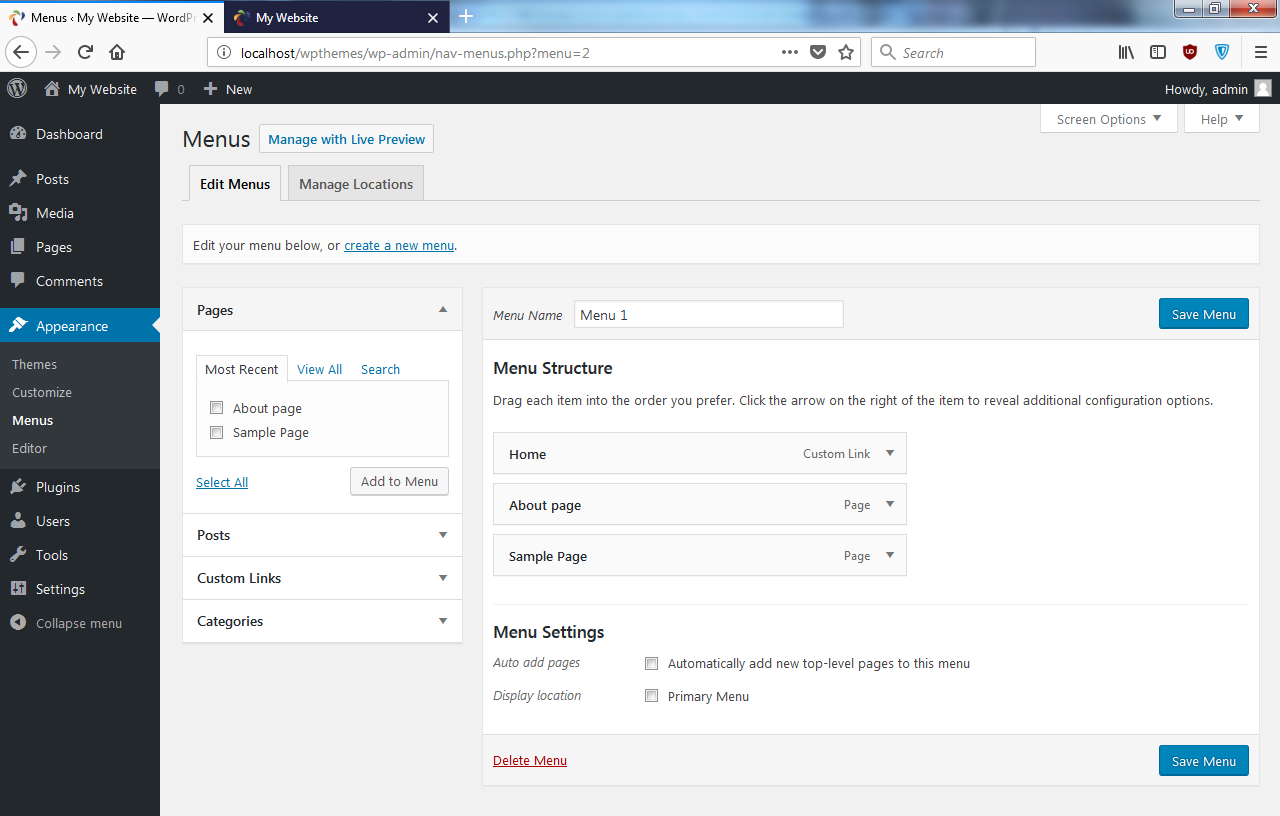
Task: Open the page actions three-dots menu
Action: (x=790, y=53)
